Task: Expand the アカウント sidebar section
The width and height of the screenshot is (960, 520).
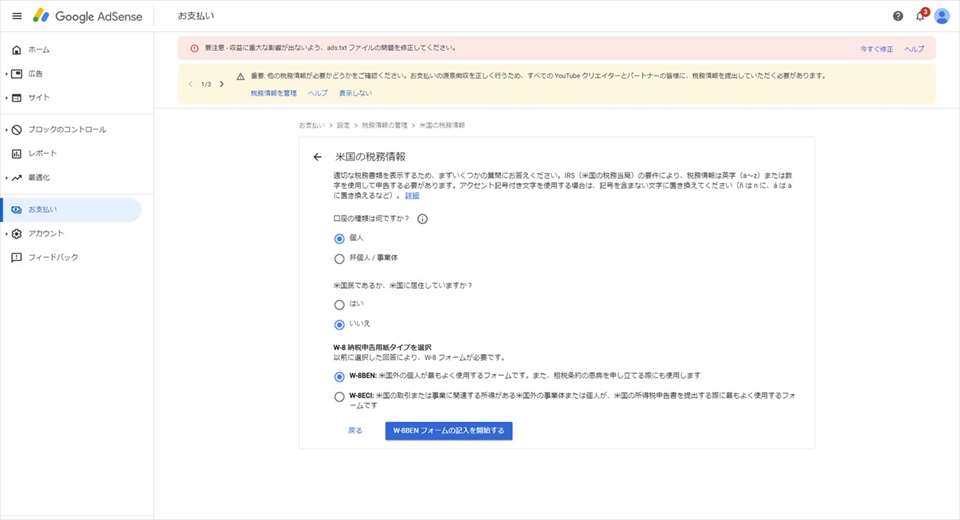Action: [x=6, y=233]
